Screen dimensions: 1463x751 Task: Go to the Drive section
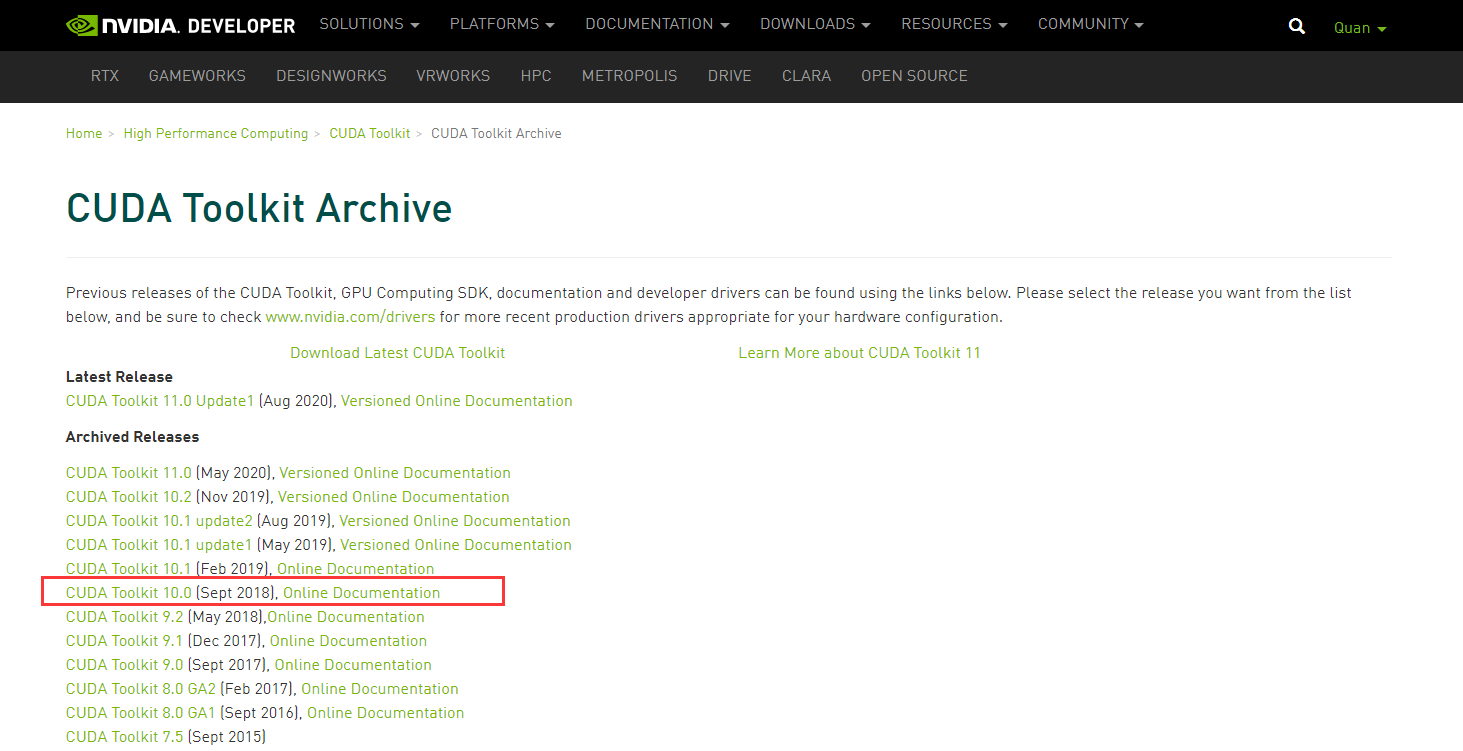729,76
